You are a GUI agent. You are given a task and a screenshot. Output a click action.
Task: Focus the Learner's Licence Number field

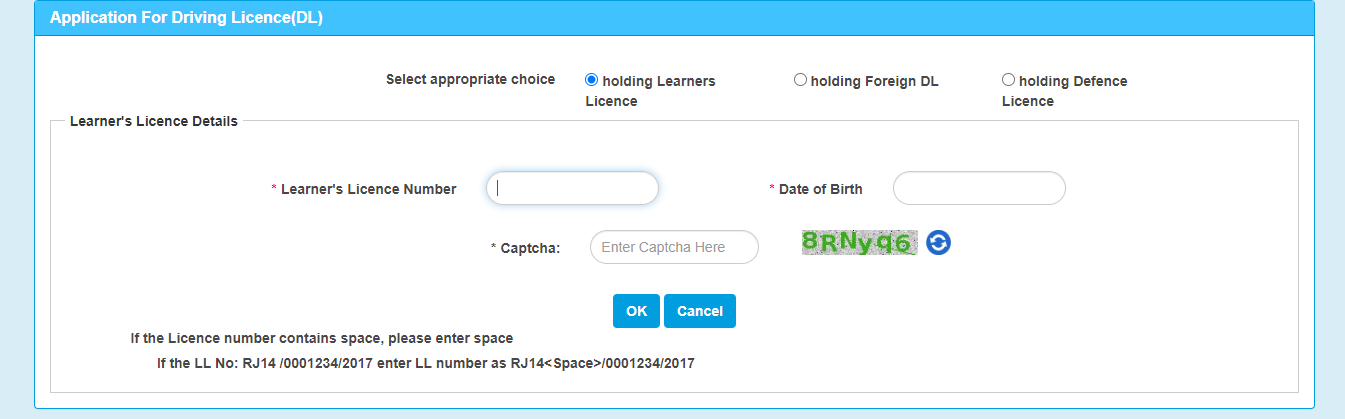tap(572, 188)
